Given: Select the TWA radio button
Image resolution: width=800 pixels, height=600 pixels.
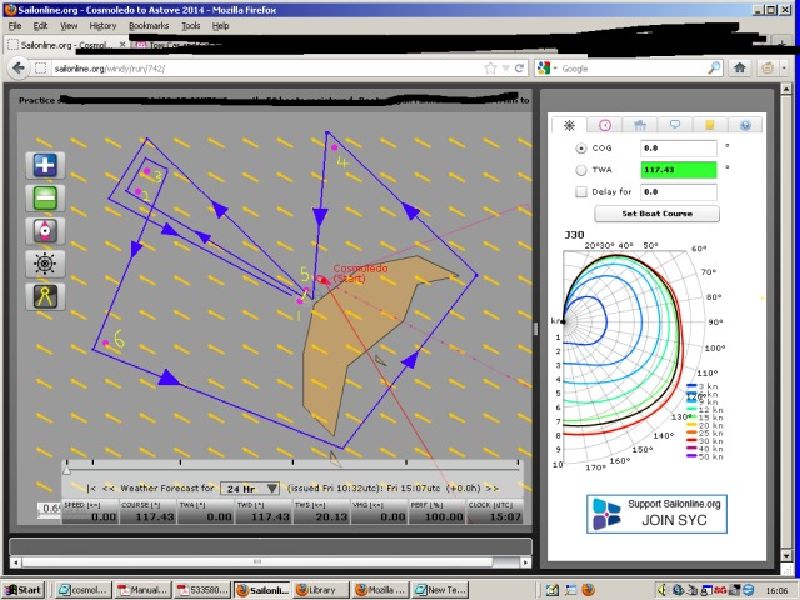Looking at the screenshot, I should click(581, 170).
